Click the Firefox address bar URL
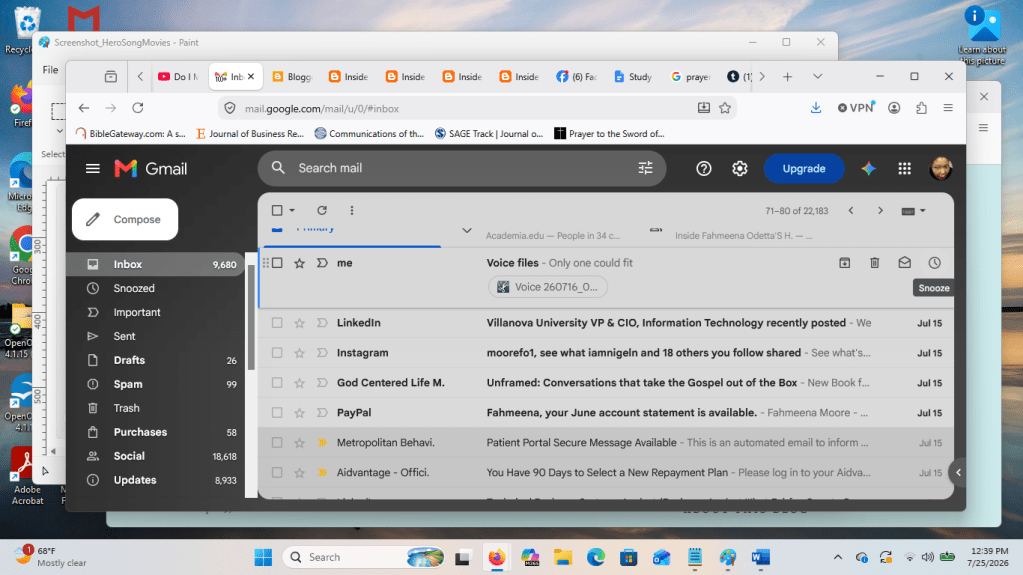 [x=322, y=108]
